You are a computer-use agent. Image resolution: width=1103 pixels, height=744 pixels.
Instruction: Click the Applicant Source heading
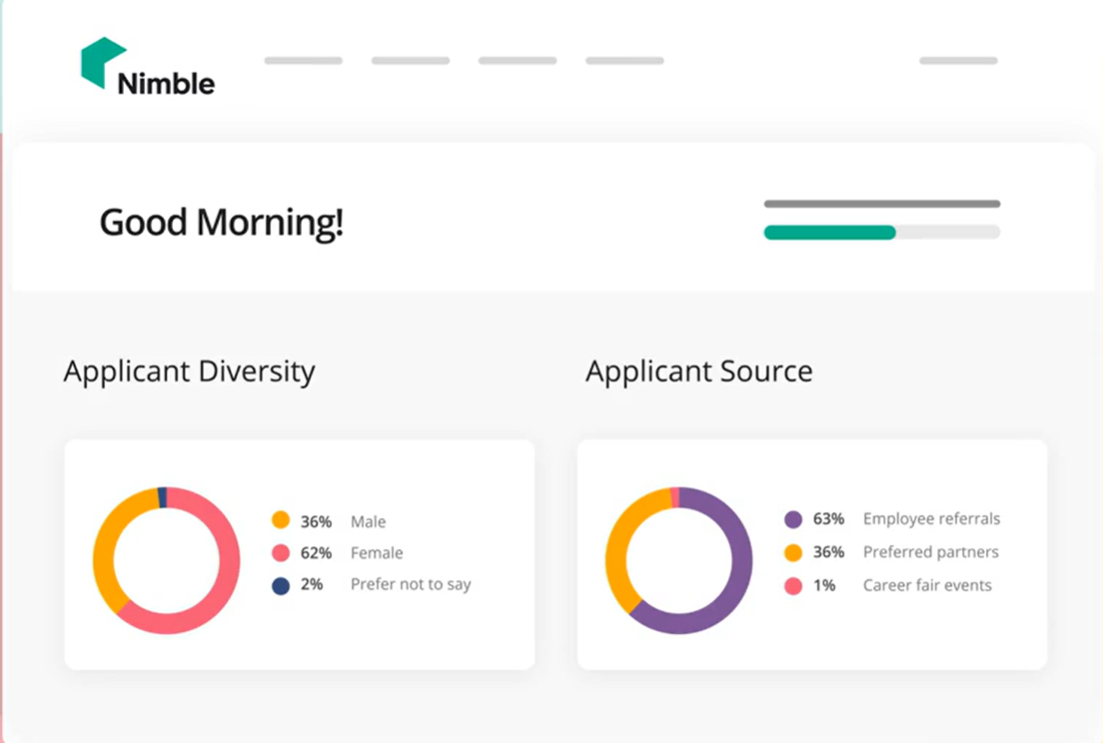[x=699, y=372]
